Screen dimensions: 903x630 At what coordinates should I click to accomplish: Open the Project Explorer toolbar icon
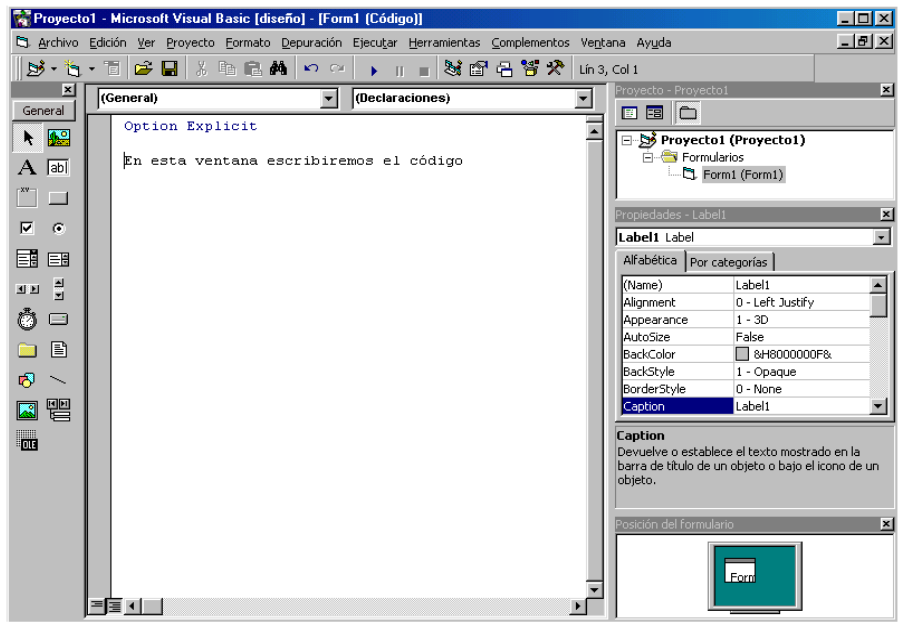(x=453, y=69)
